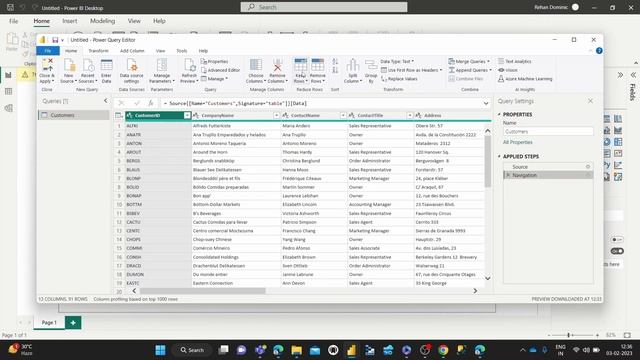This screenshot has width=640, height=360.
Task: Open the Enter Data table icon
Action: [107, 65]
